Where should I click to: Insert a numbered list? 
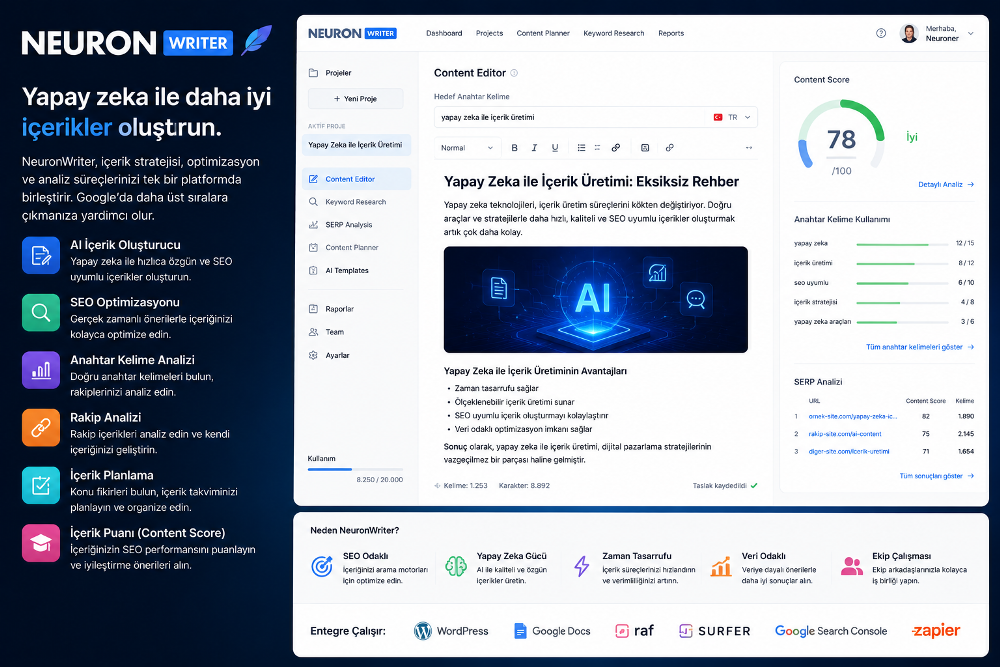coord(598,147)
